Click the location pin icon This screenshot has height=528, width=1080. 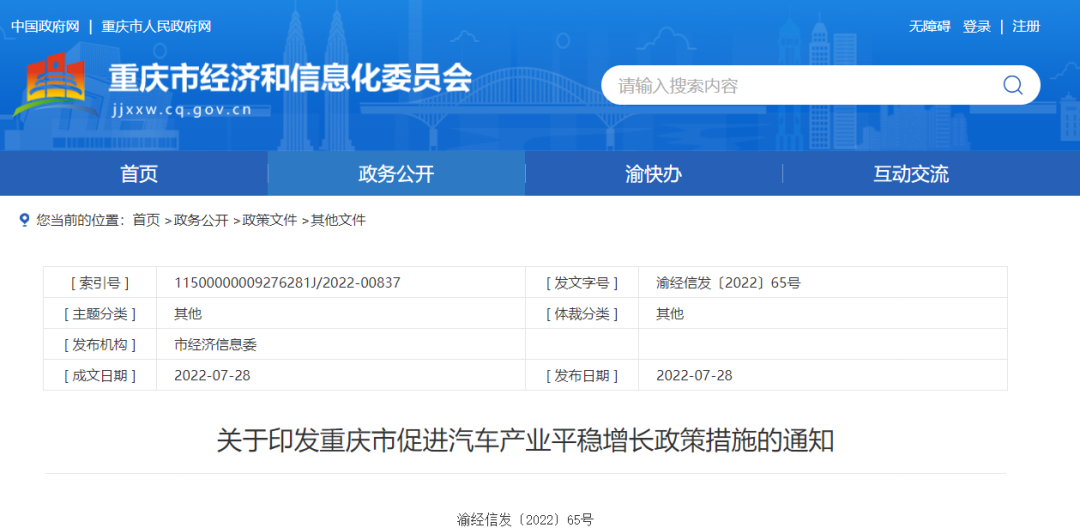[24, 220]
